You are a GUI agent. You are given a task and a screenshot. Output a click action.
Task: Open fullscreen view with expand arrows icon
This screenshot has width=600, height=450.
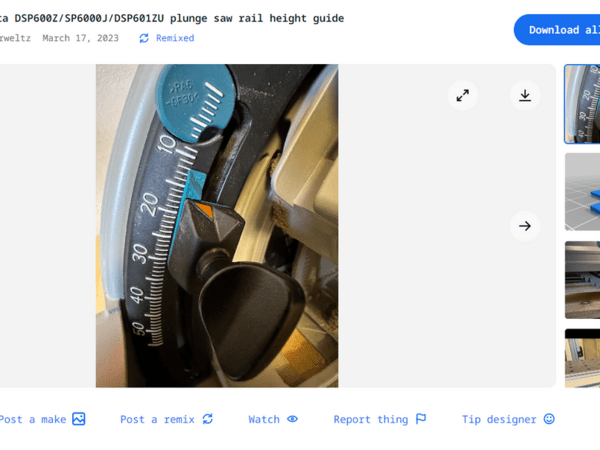click(x=463, y=95)
